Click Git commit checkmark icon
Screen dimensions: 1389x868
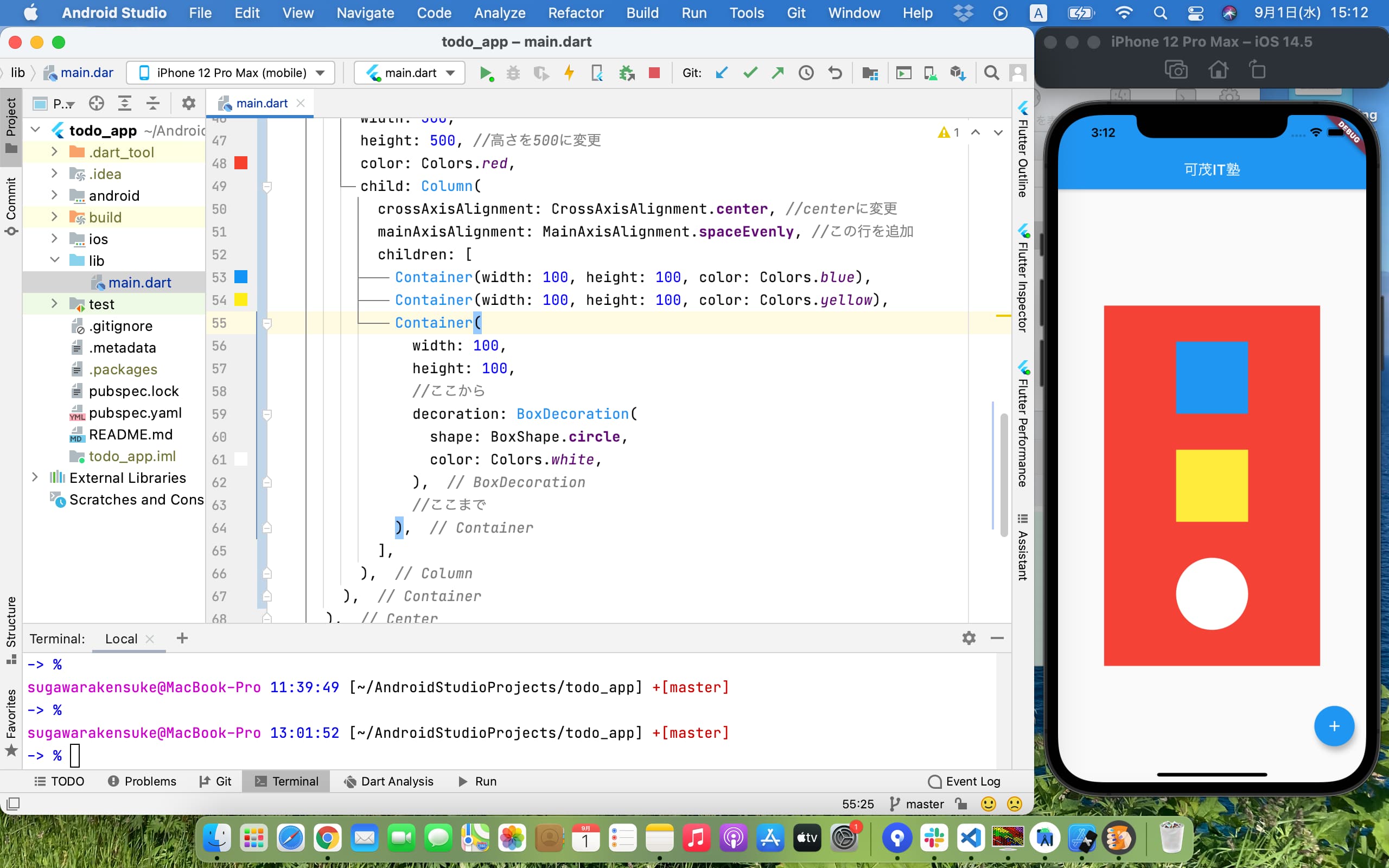click(x=750, y=72)
